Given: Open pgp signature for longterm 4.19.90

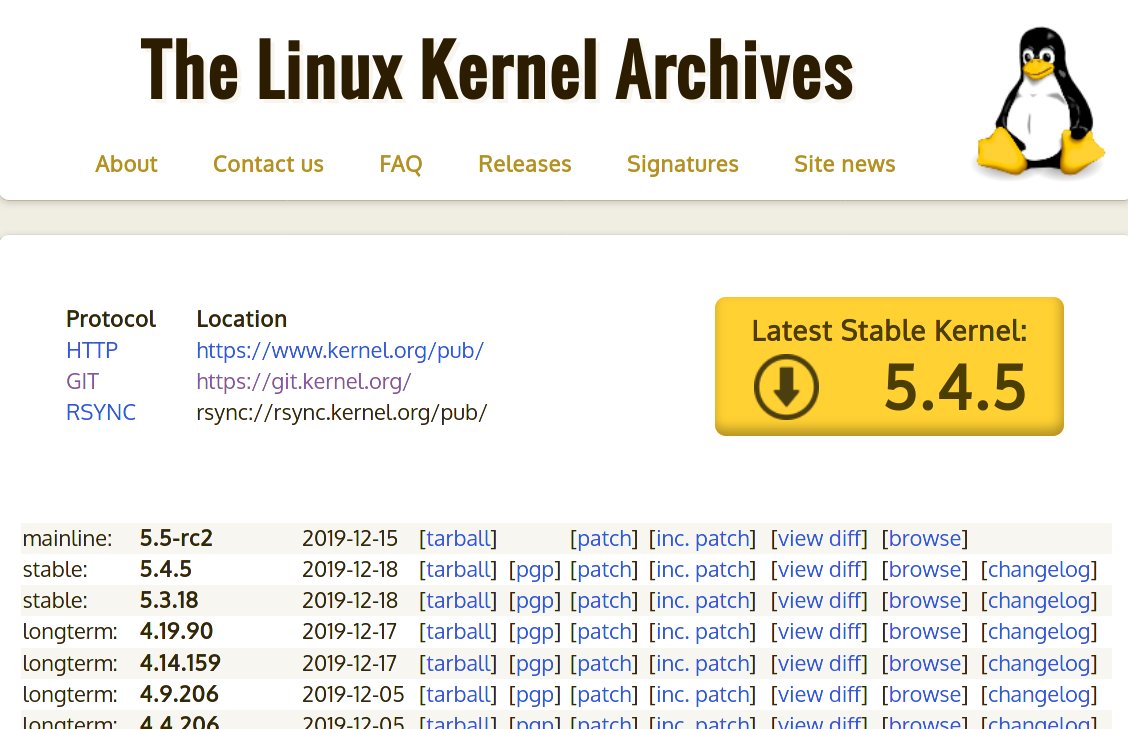Looking at the screenshot, I should pos(535,631).
